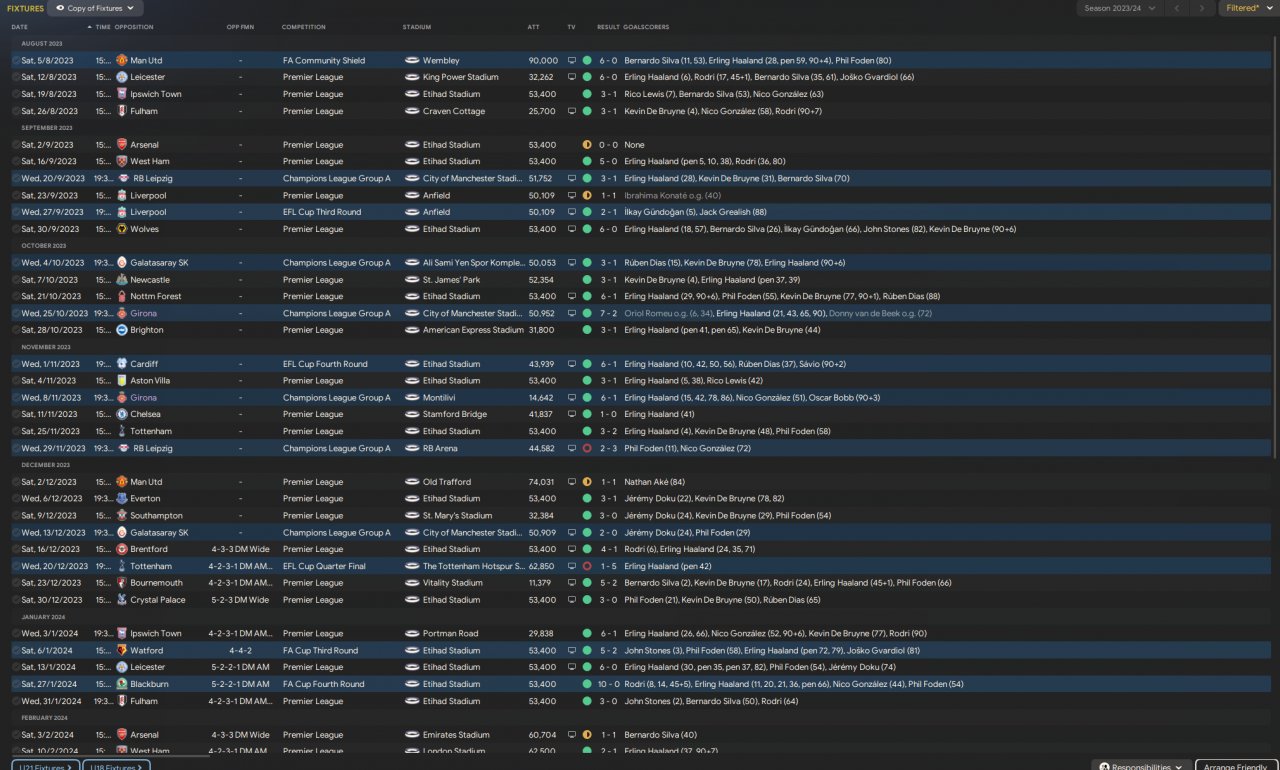Click the stadium icon next to Wembley

(412, 60)
